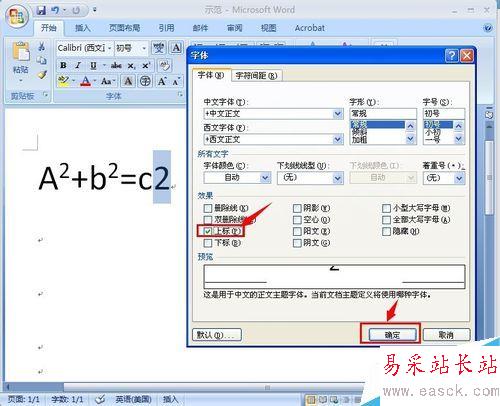Open the 中文字体 font dropdown
This screenshot has height=406, width=500.
tap(338, 114)
